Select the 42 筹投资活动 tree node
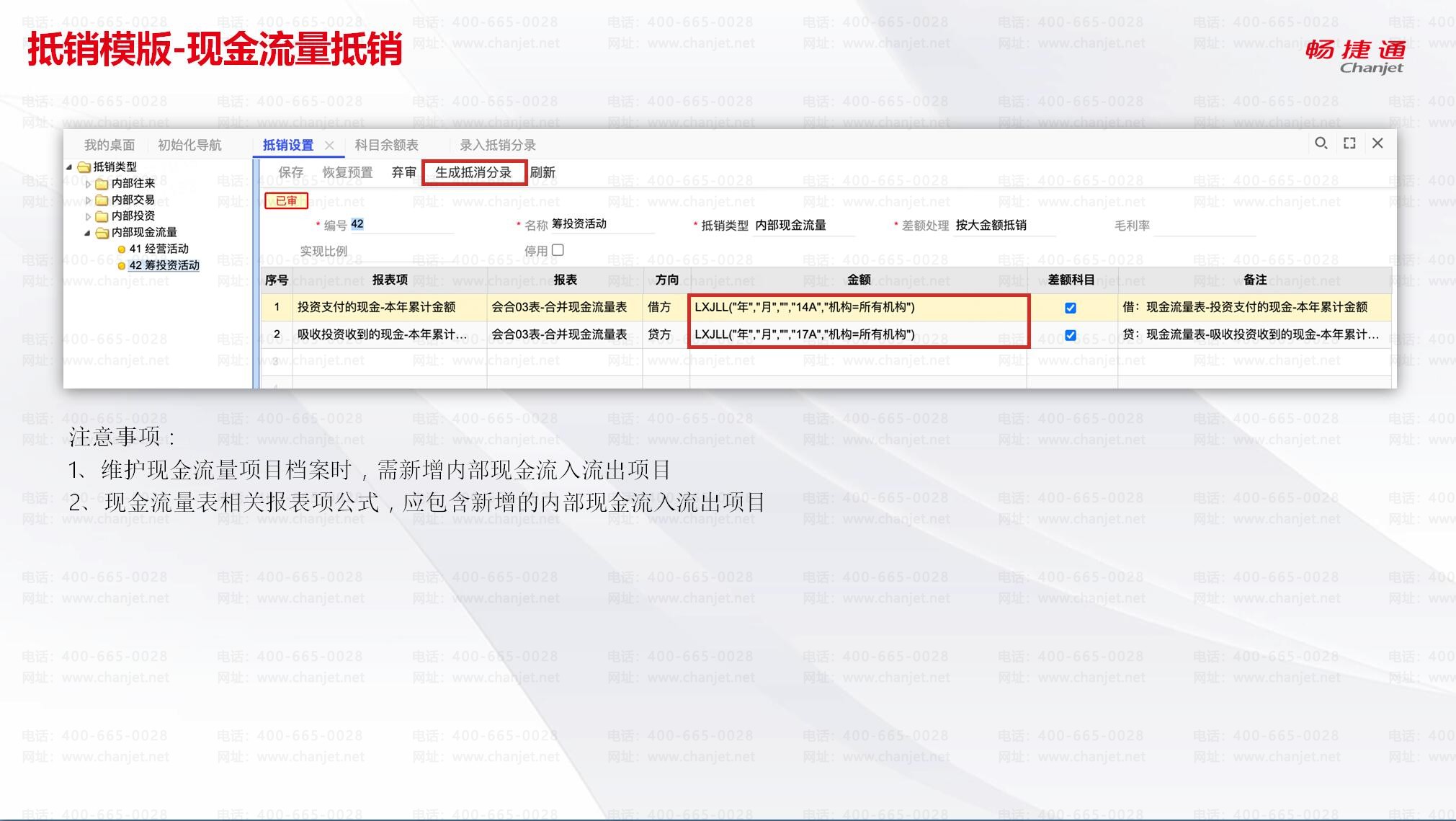 point(164,265)
